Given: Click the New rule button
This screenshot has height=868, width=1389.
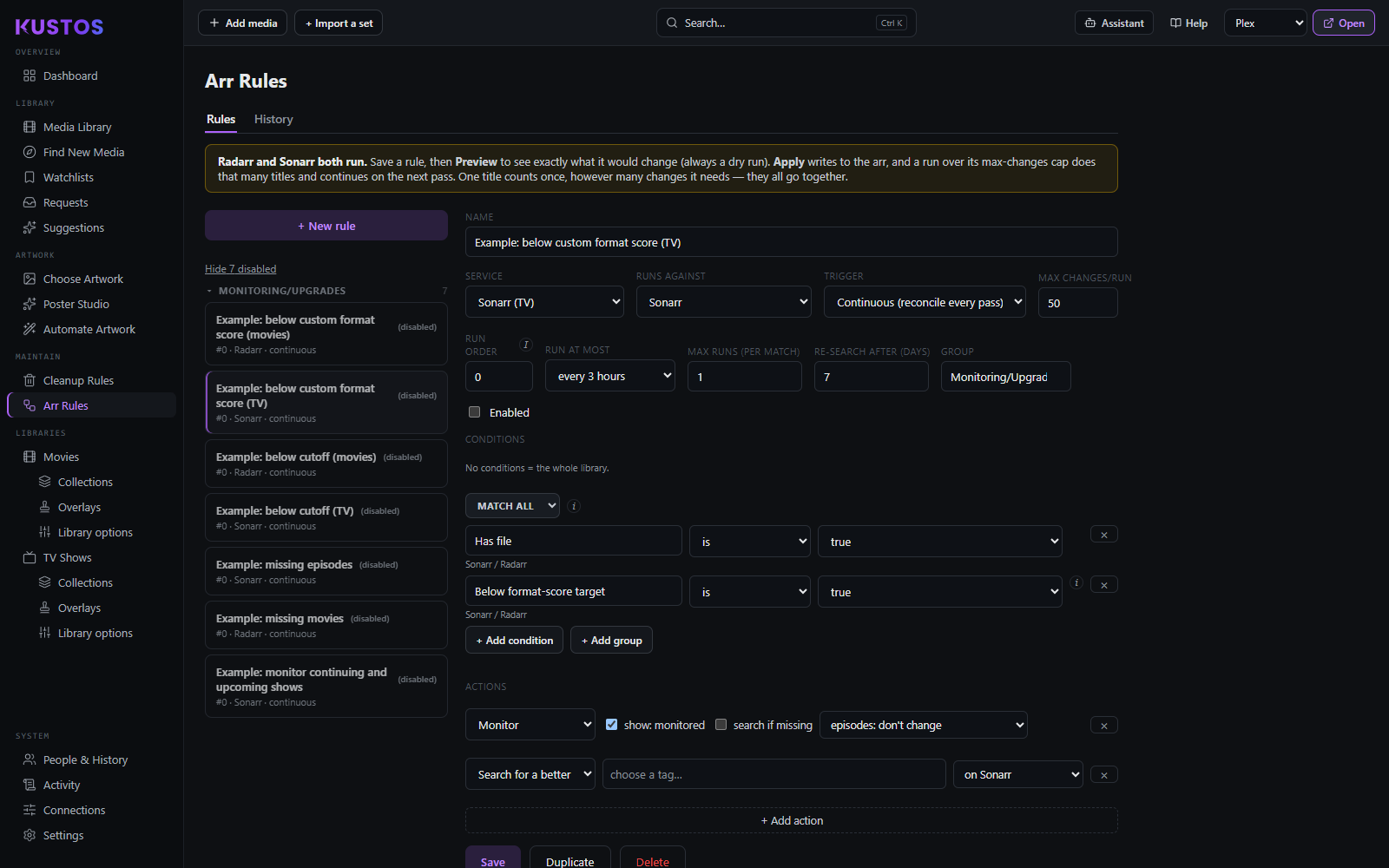Looking at the screenshot, I should coord(326,226).
